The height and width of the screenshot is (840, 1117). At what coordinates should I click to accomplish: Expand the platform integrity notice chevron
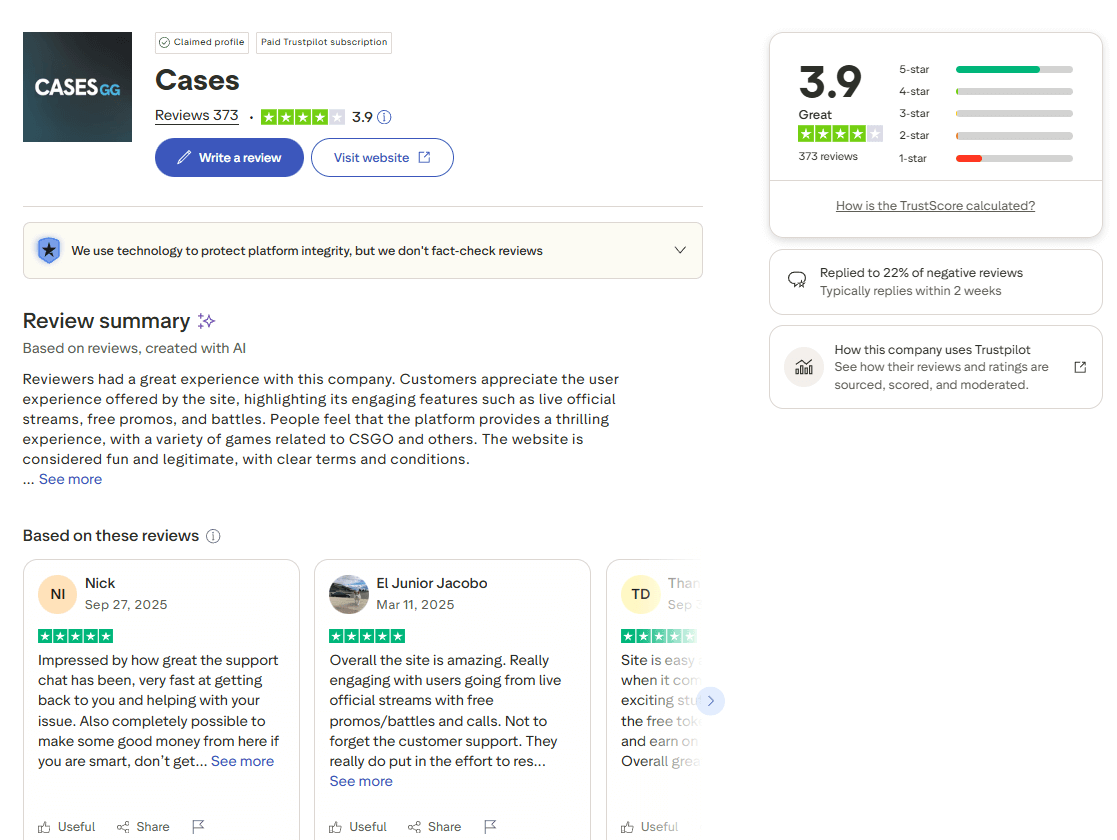tap(680, 250)
